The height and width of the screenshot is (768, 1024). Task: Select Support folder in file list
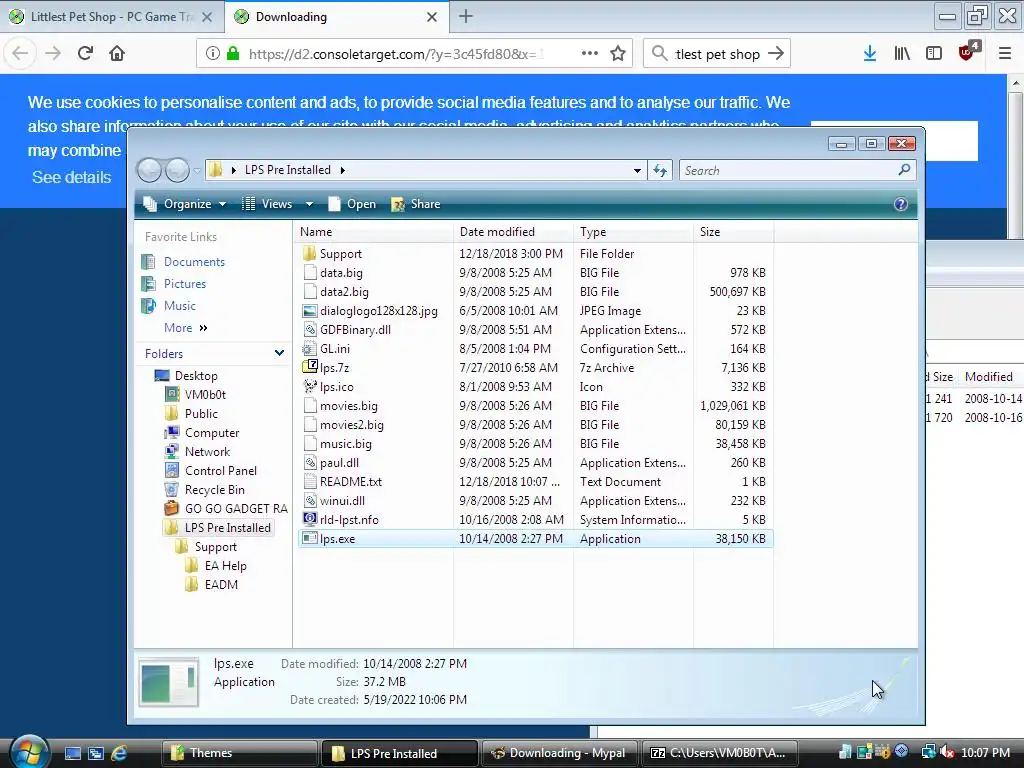point(340,254)
